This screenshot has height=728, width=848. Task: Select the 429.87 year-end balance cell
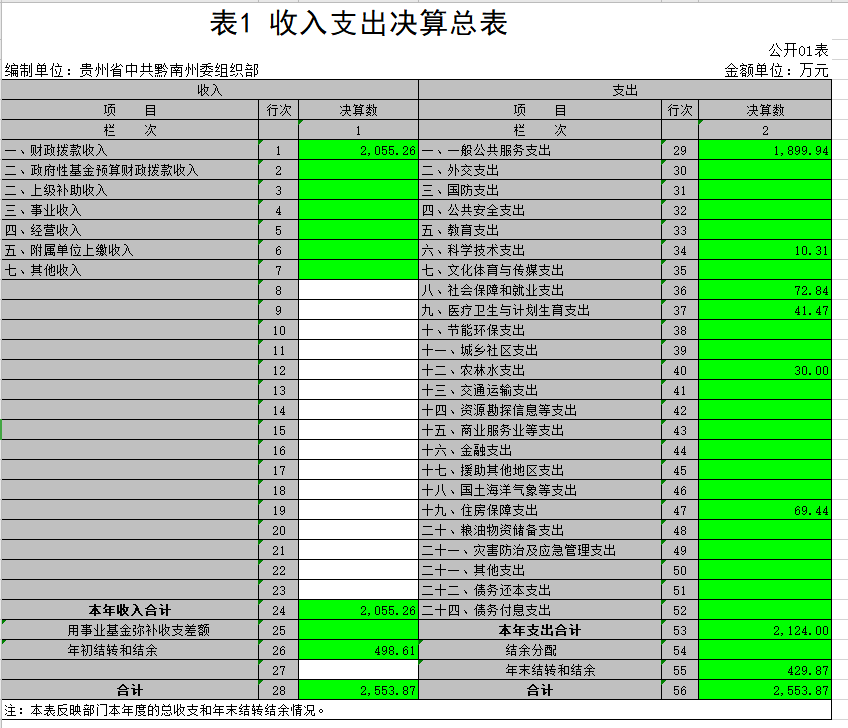click(x=765, y=670)
